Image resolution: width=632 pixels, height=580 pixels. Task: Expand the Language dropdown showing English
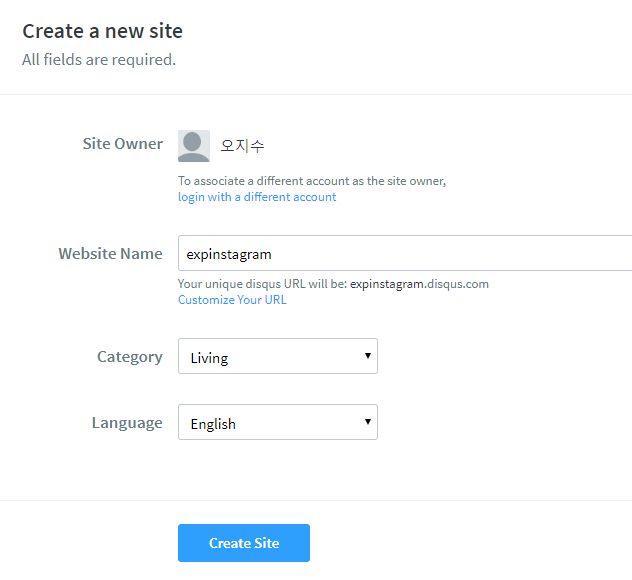(x=278, y=422)
